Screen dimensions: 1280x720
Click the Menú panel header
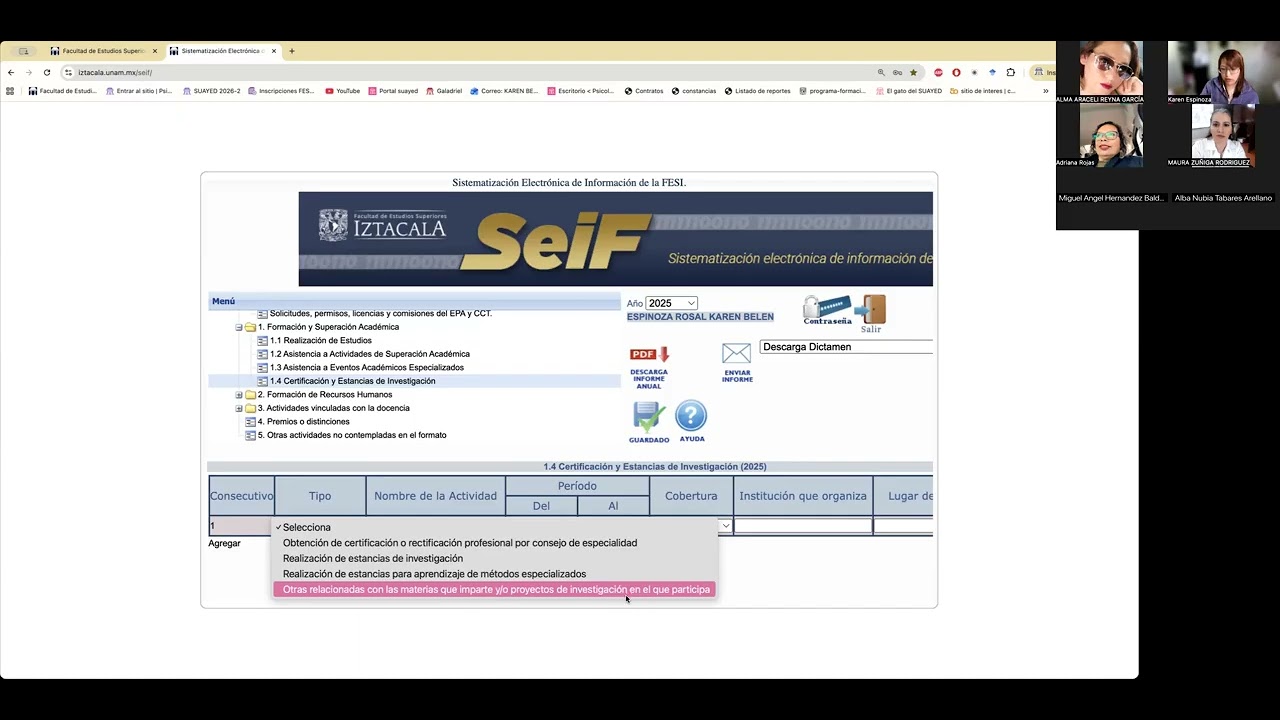click(x=414, y=301)
